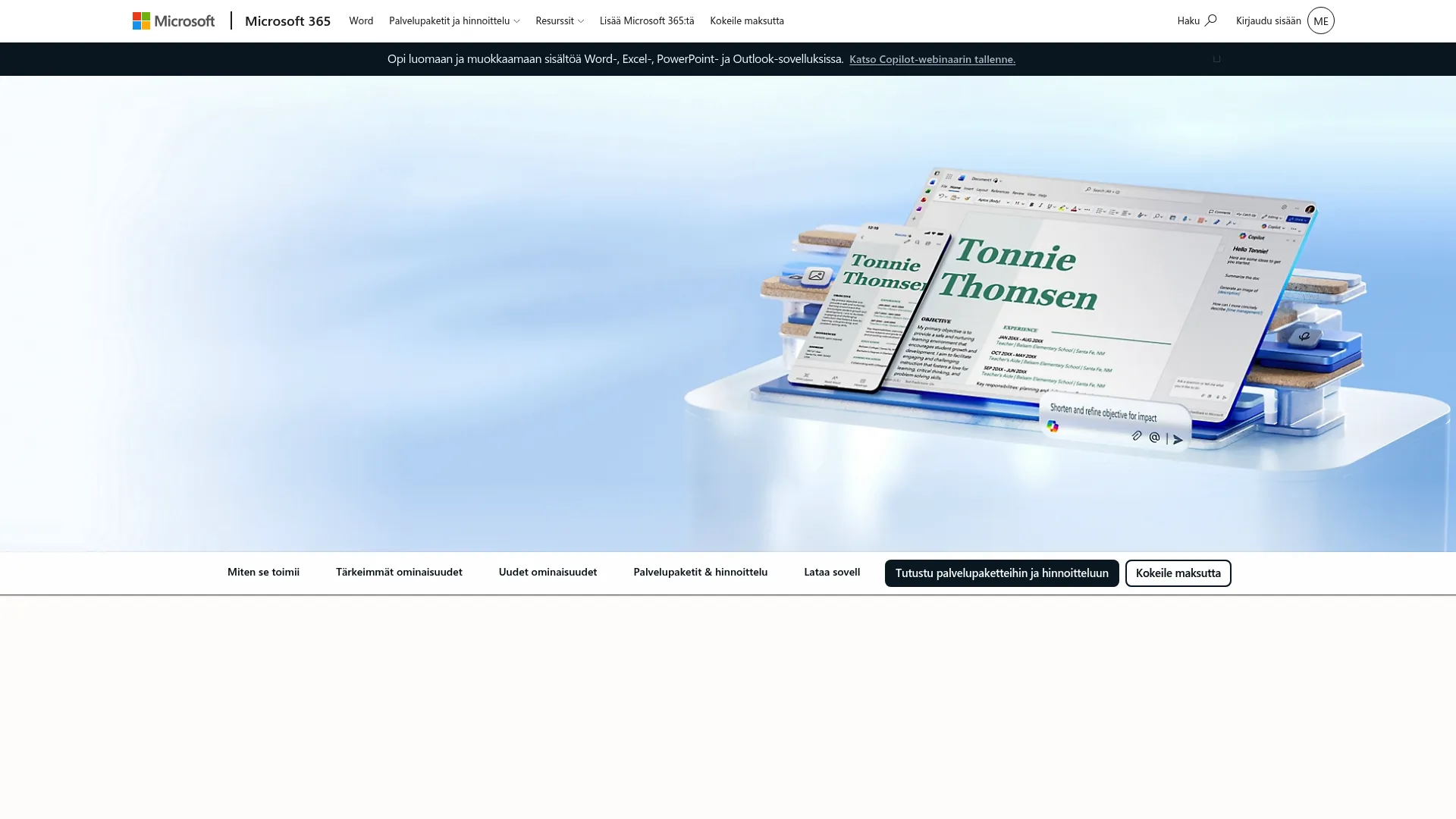Click the outlined Kokeile maksutta button

[x=1178, y=573]
